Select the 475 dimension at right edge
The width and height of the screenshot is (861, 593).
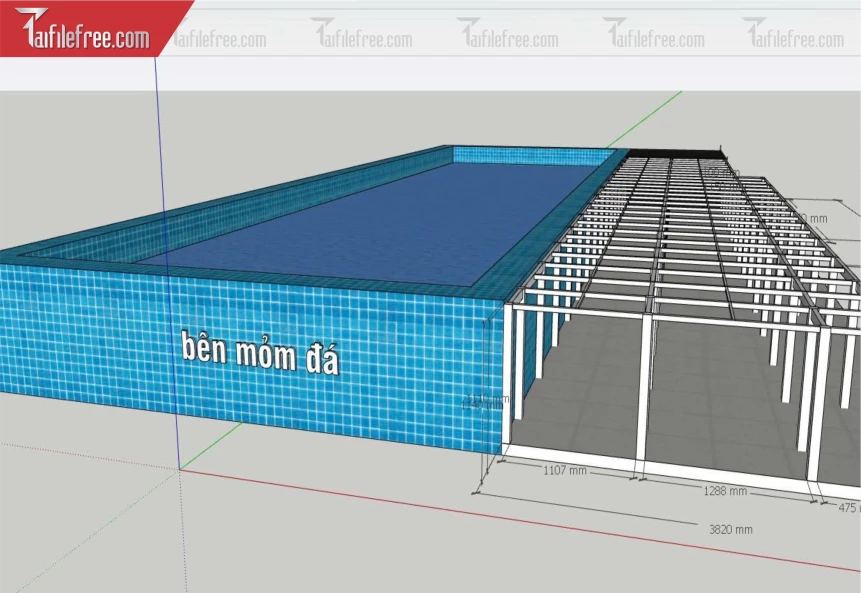pos(848,508)
